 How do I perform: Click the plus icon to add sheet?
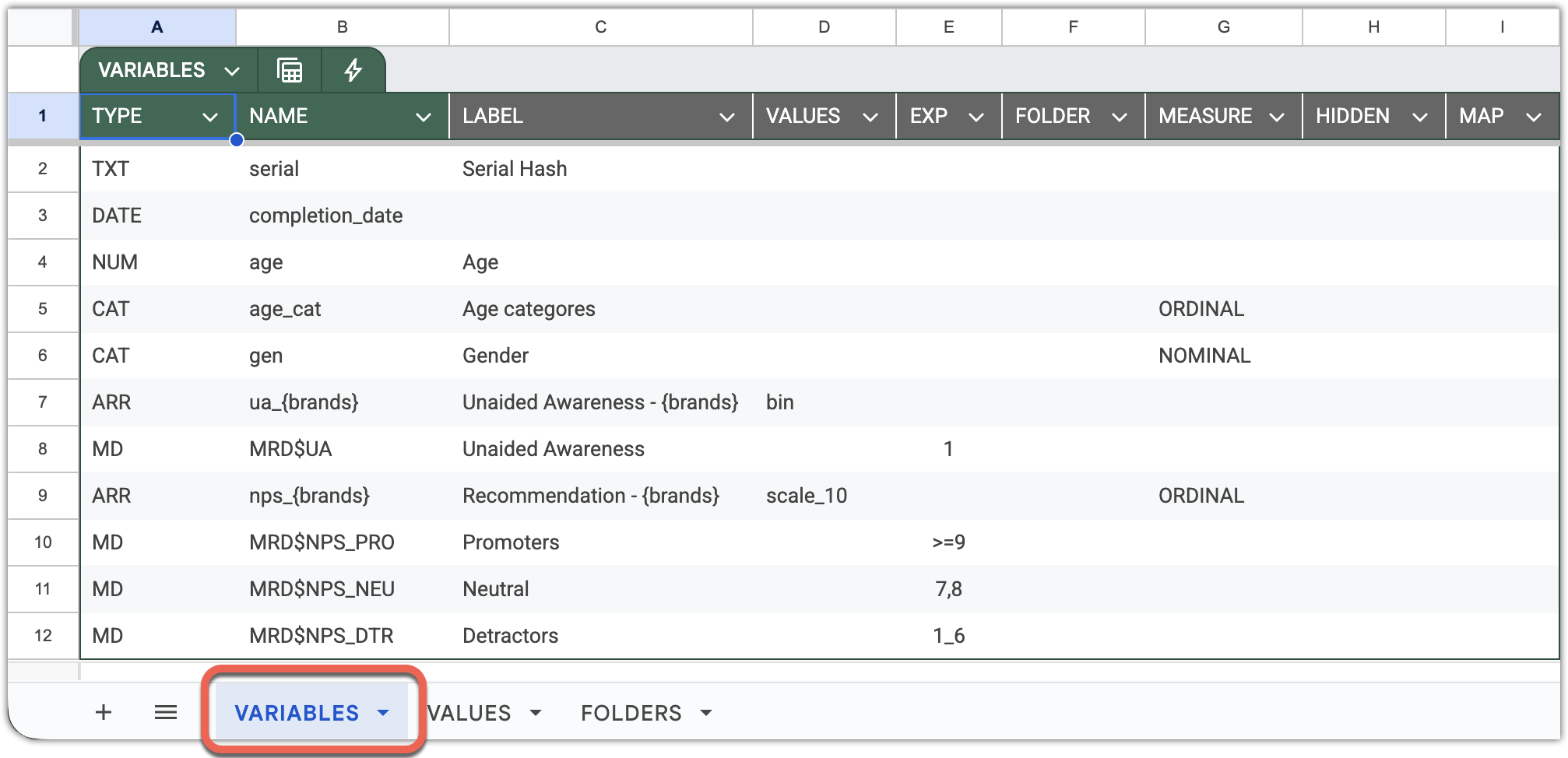[x=103, y=712]
